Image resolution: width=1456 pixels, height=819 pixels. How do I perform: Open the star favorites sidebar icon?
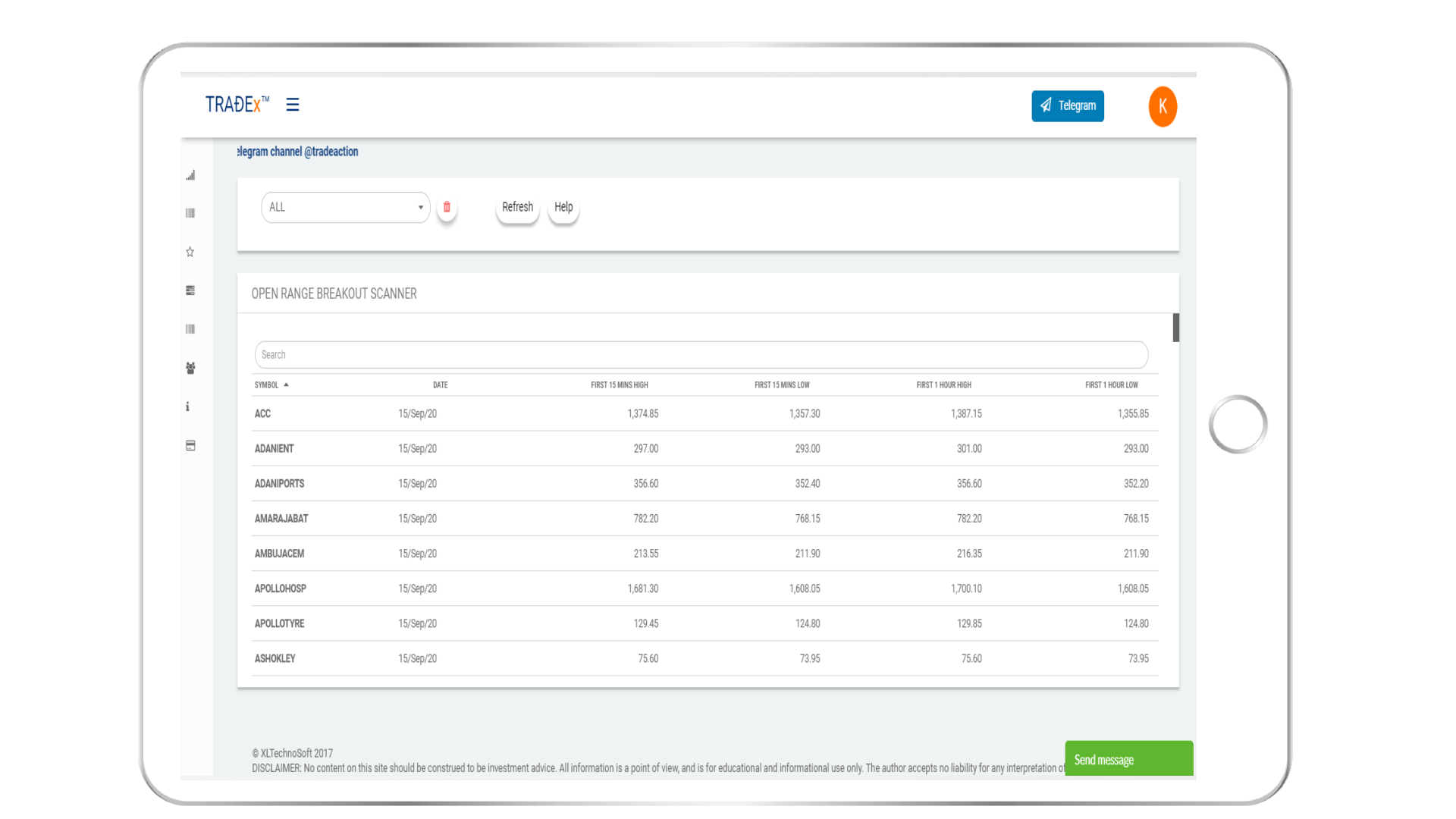point(190,252)
